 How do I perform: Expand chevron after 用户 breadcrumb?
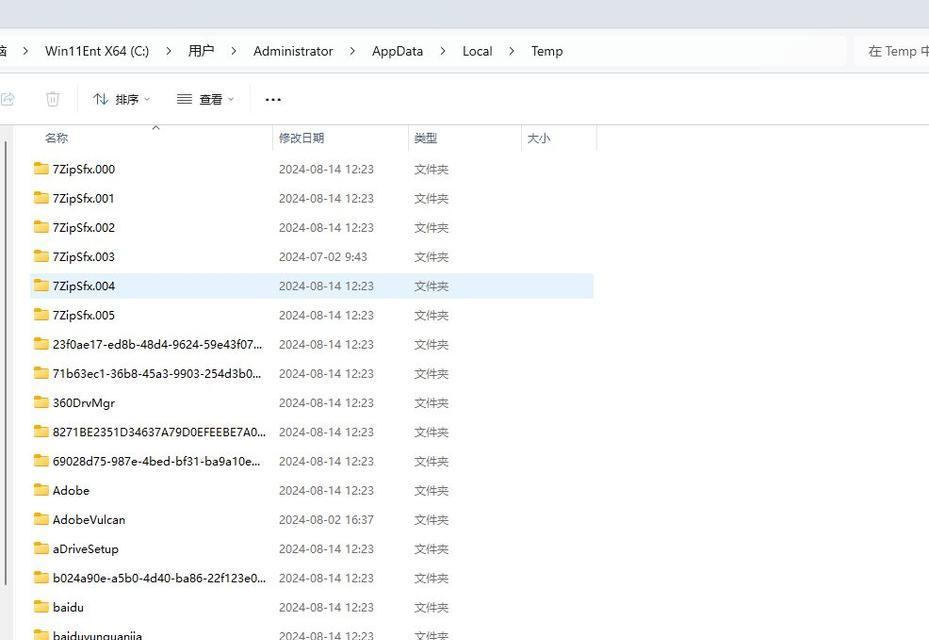(x=234, y=52)
